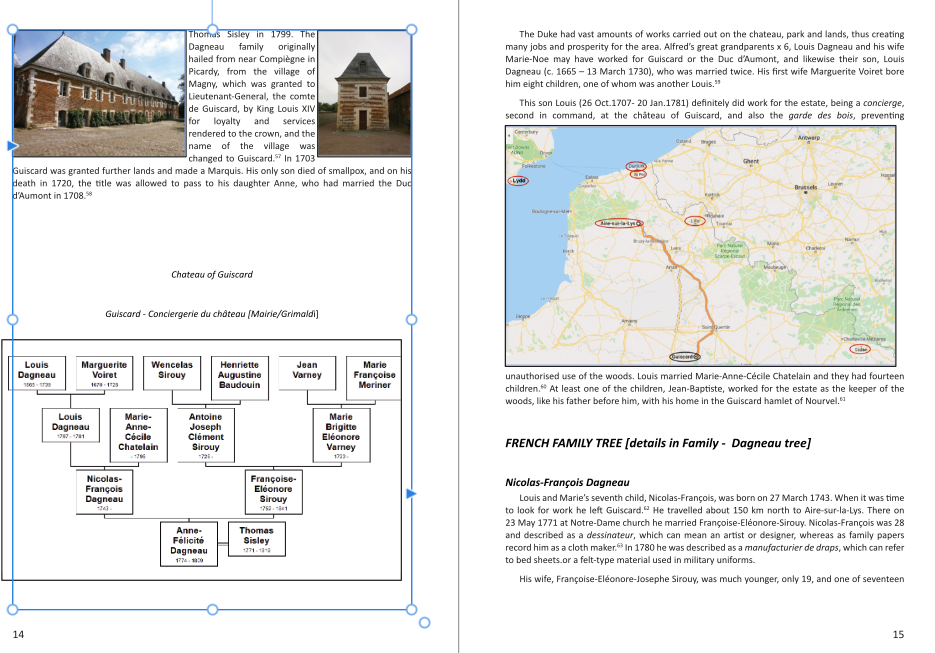This screenshot has width=935, height=653.
Task: Click the Antwerp label on the map
Action: click(x=809, y=137)
